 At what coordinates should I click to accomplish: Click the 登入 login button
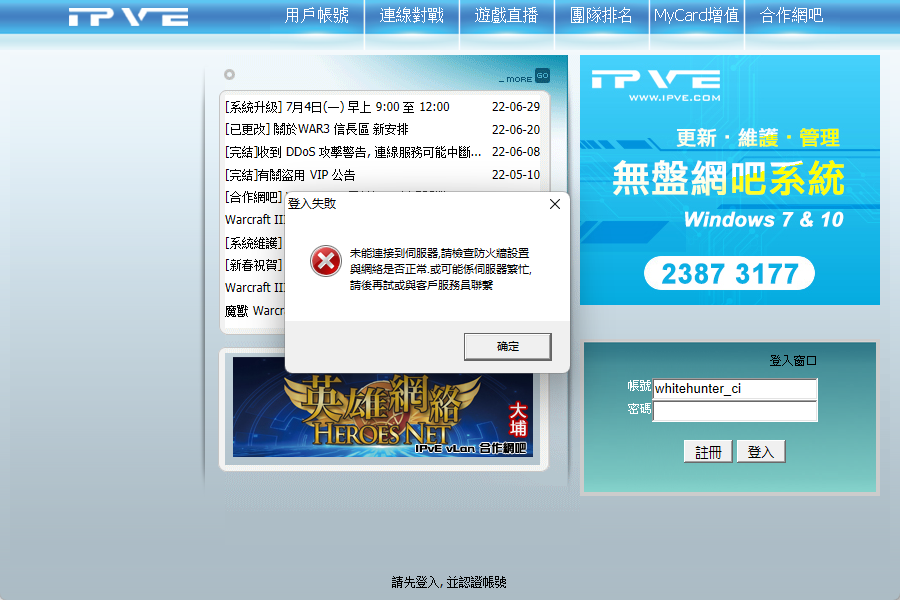761,452
